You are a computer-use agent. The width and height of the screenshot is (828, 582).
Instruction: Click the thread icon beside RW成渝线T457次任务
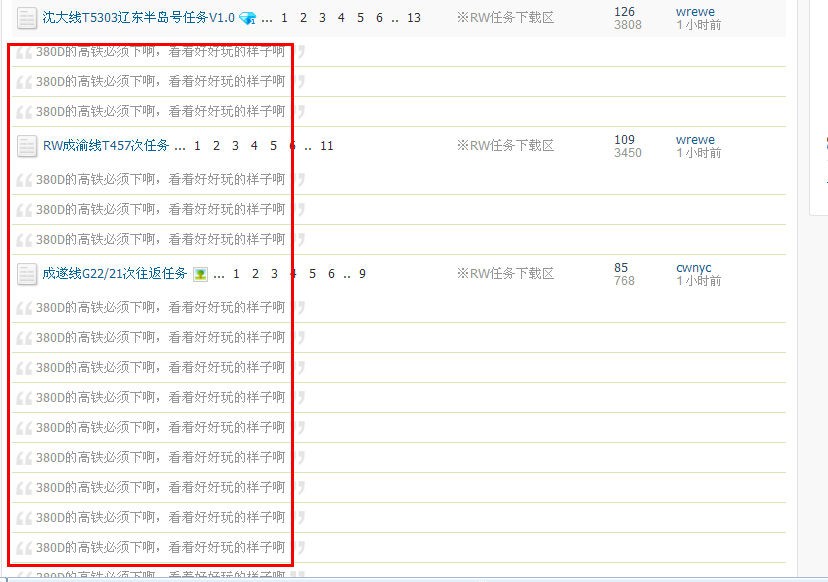tap(27, 146)
